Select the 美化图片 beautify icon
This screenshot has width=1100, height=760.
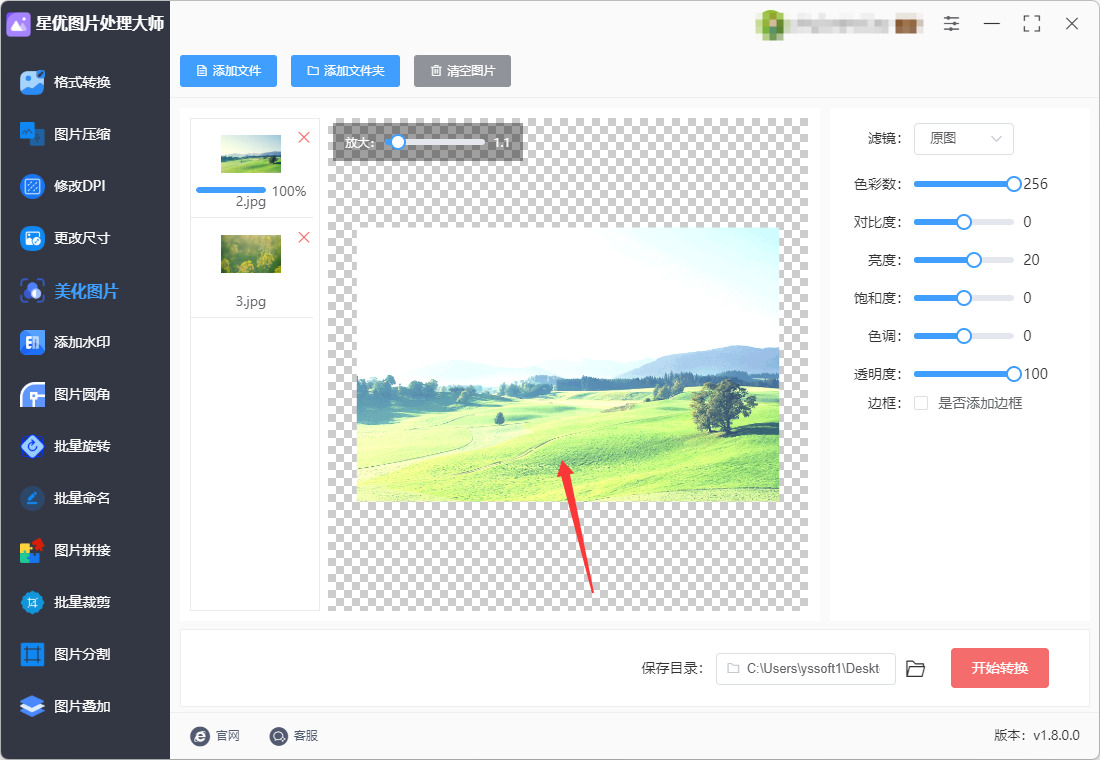(32, 291)
